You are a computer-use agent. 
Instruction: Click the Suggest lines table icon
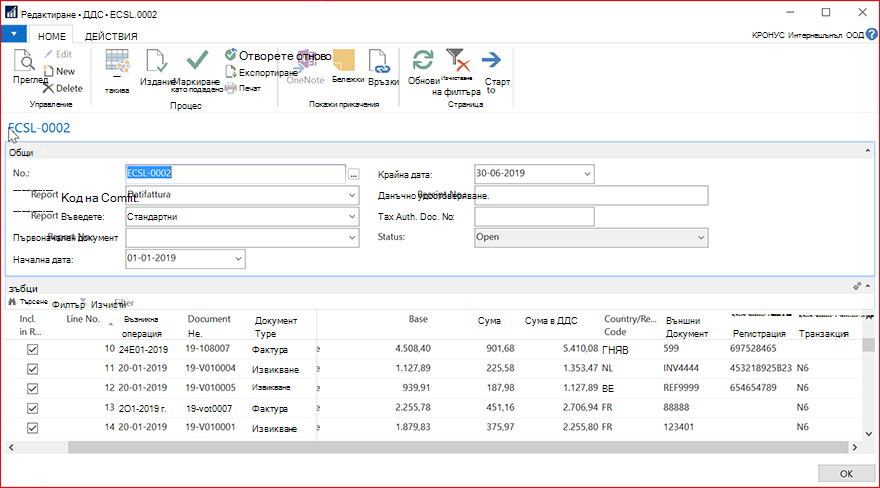point(117,61)
